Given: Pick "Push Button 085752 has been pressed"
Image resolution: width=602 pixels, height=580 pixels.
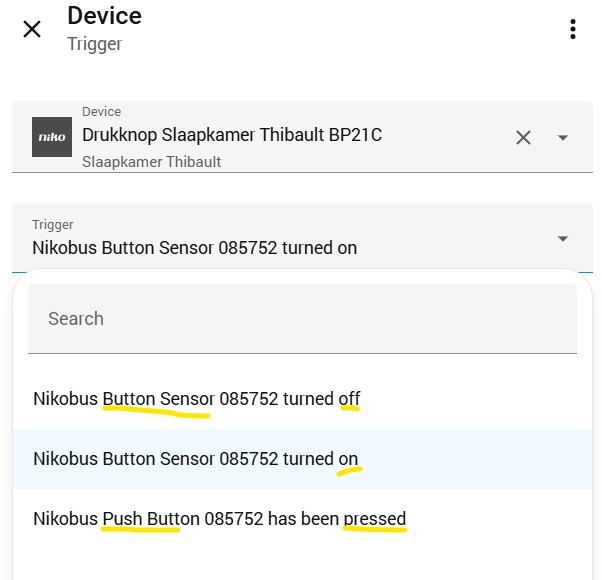Looking at the screenshot, I should click(x=219, y=519).
